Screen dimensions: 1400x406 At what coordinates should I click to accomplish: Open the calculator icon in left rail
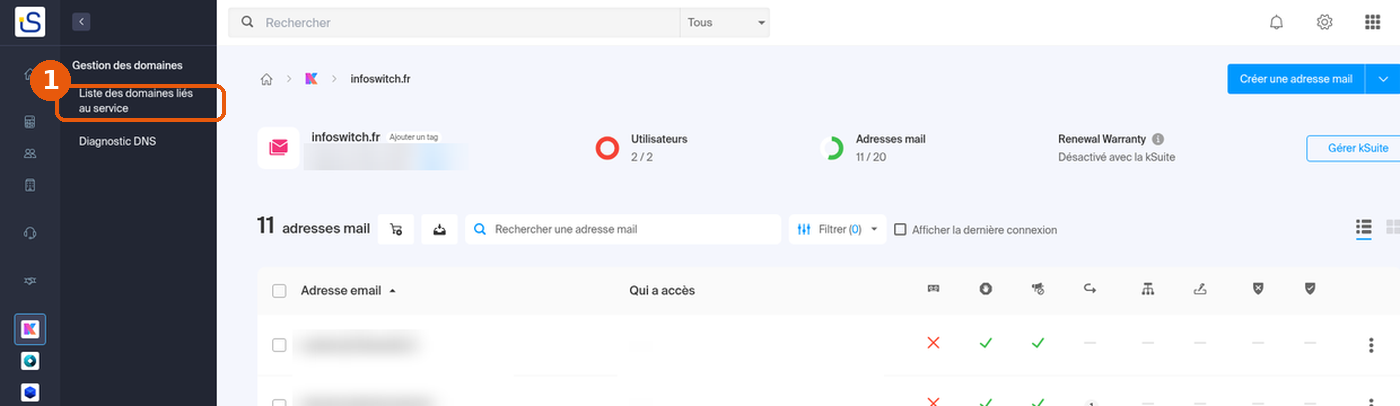click(x=30, y=122)
